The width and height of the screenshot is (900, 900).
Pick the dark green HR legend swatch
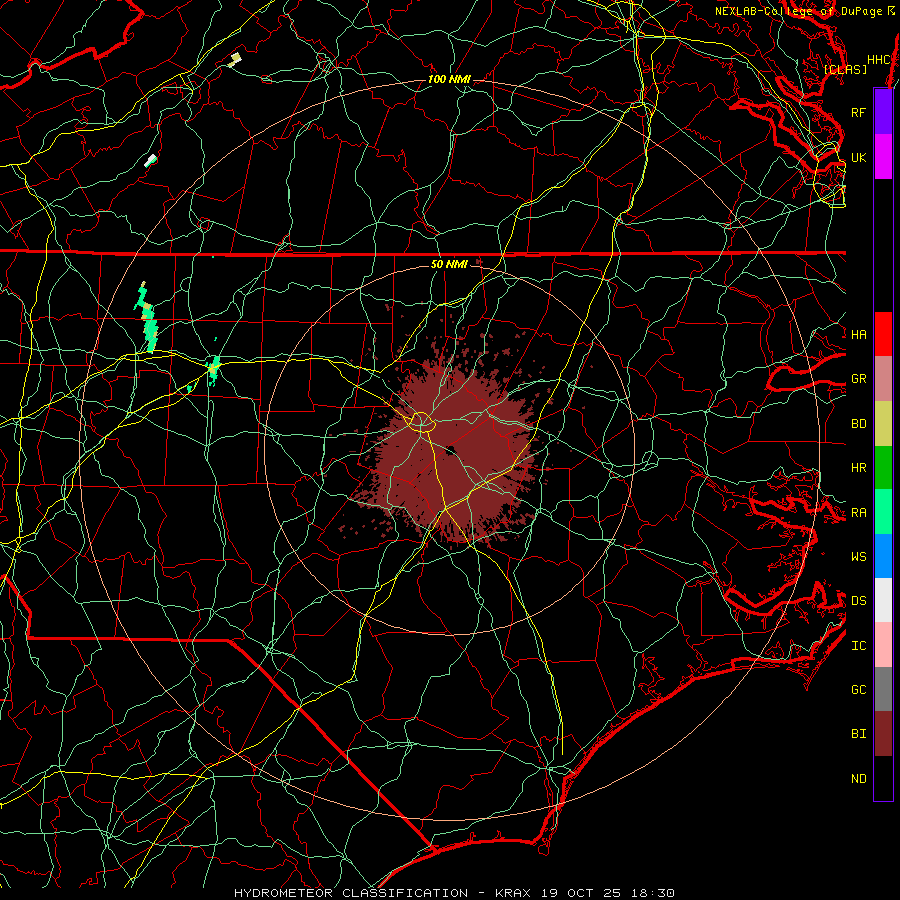[x=883, y=468]
